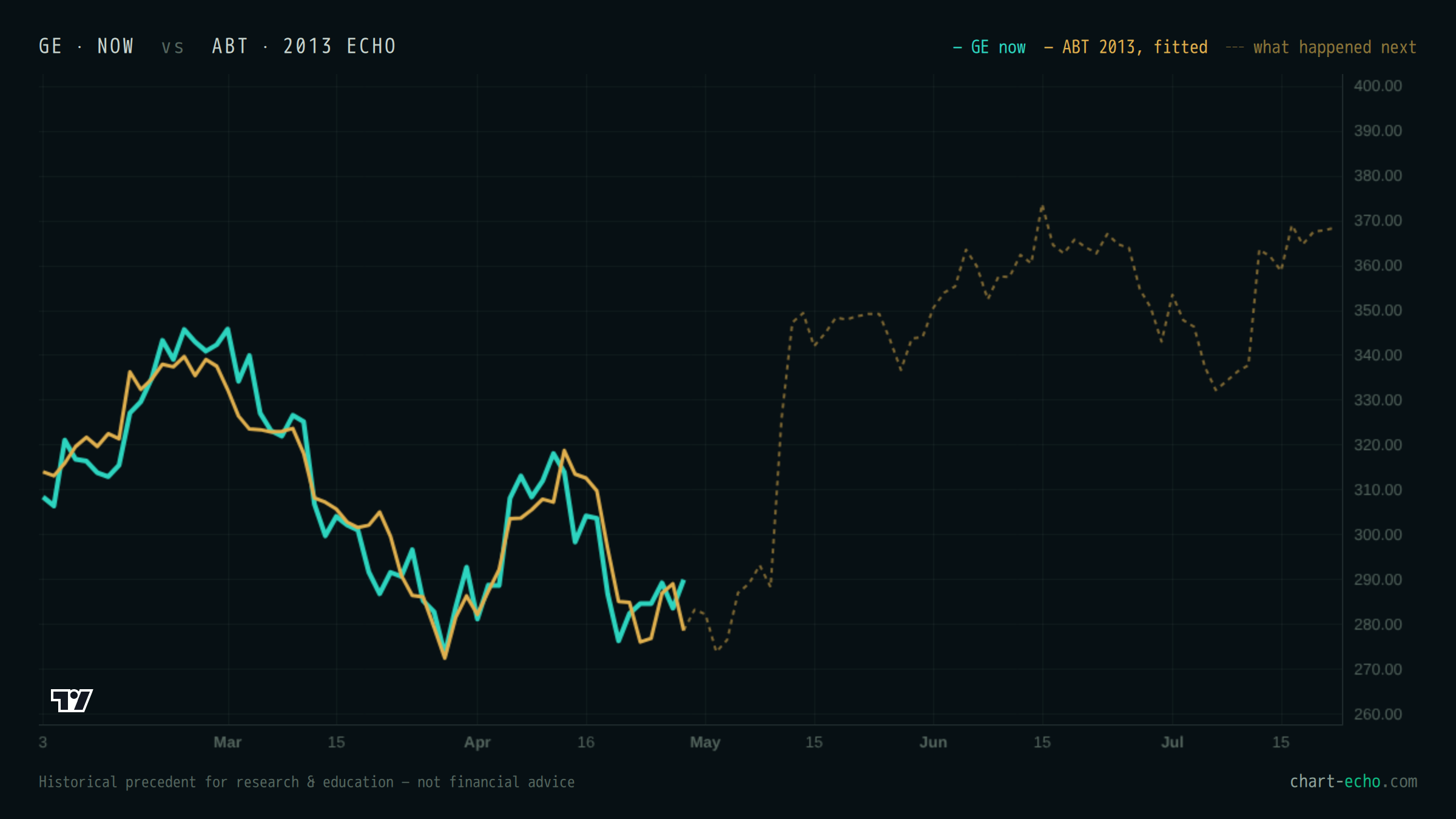Click the TradingView logo icon

(72, 700)
